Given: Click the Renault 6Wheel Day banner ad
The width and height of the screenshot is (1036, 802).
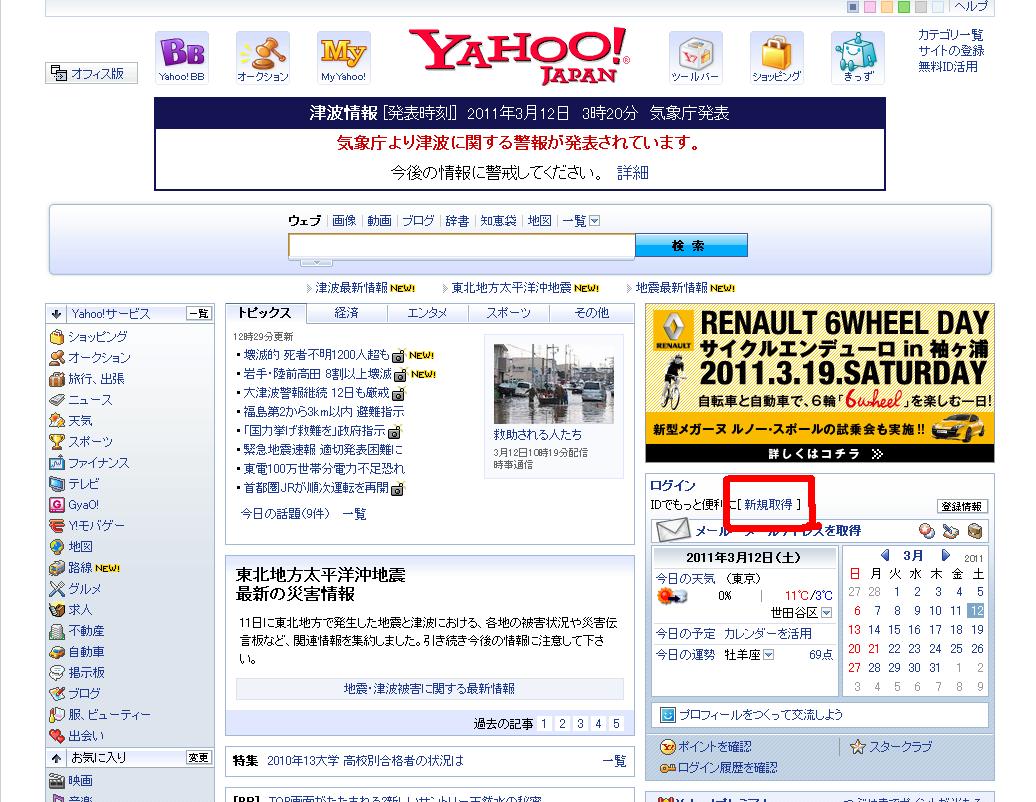Looking at the screenshot, I should (x=819, y=383).
